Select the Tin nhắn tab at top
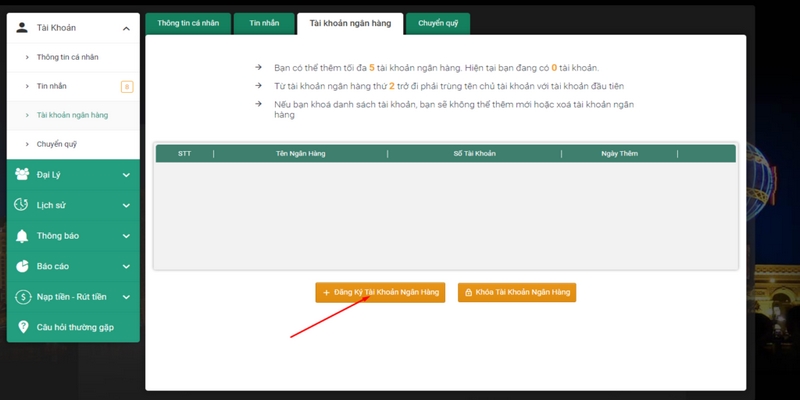800x400 pixels. click(263, 22)
